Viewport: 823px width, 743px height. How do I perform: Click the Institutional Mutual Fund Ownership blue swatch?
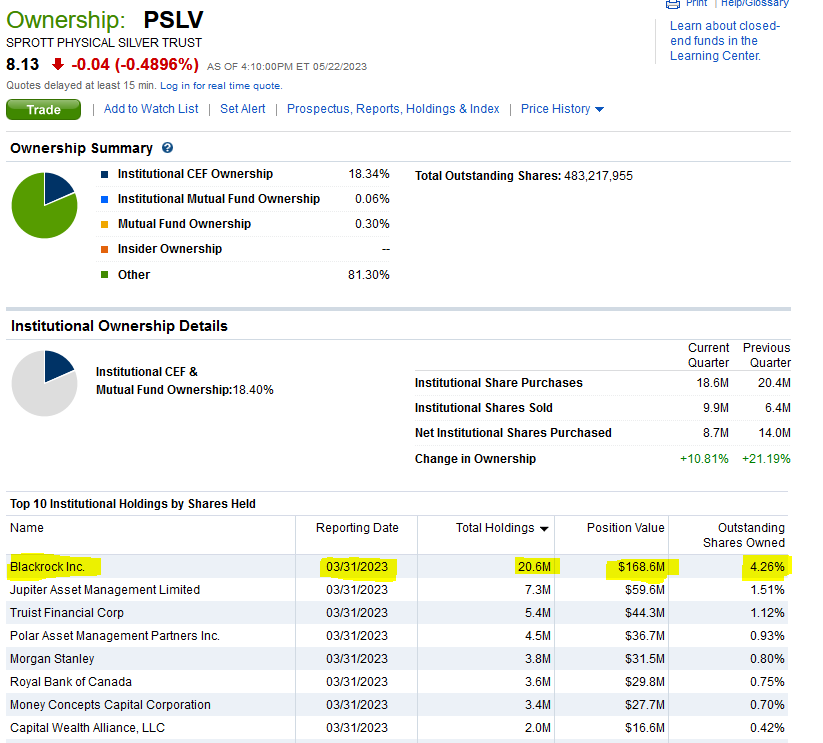coord(104,199)
